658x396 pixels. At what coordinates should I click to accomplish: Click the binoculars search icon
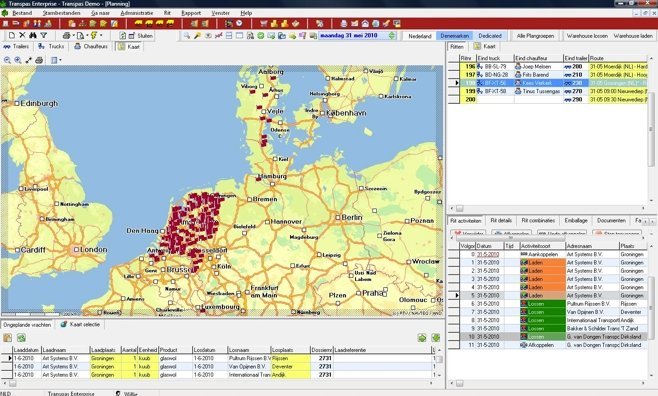pos(33,35)
